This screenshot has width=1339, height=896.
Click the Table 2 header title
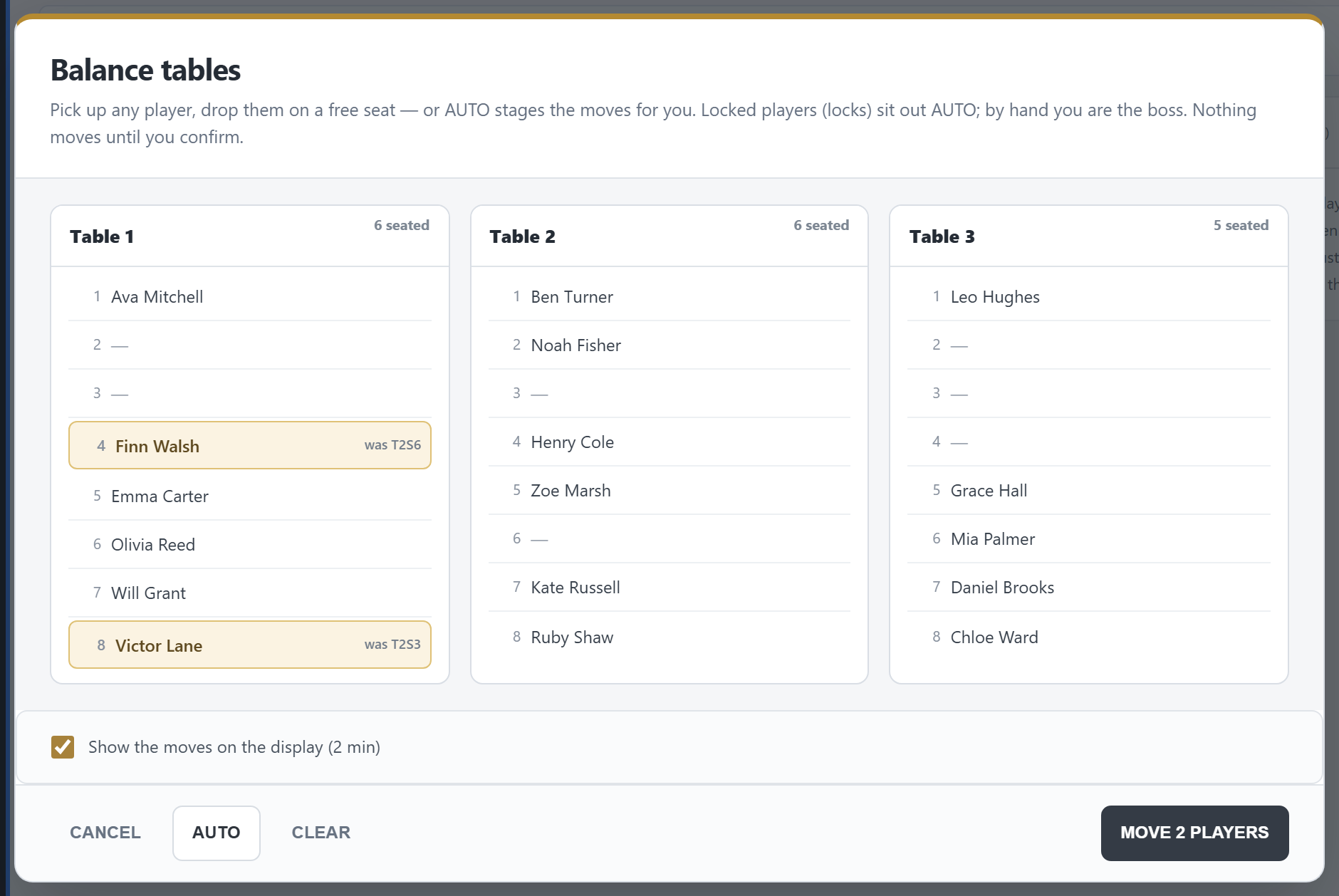[x=522, y=236]
